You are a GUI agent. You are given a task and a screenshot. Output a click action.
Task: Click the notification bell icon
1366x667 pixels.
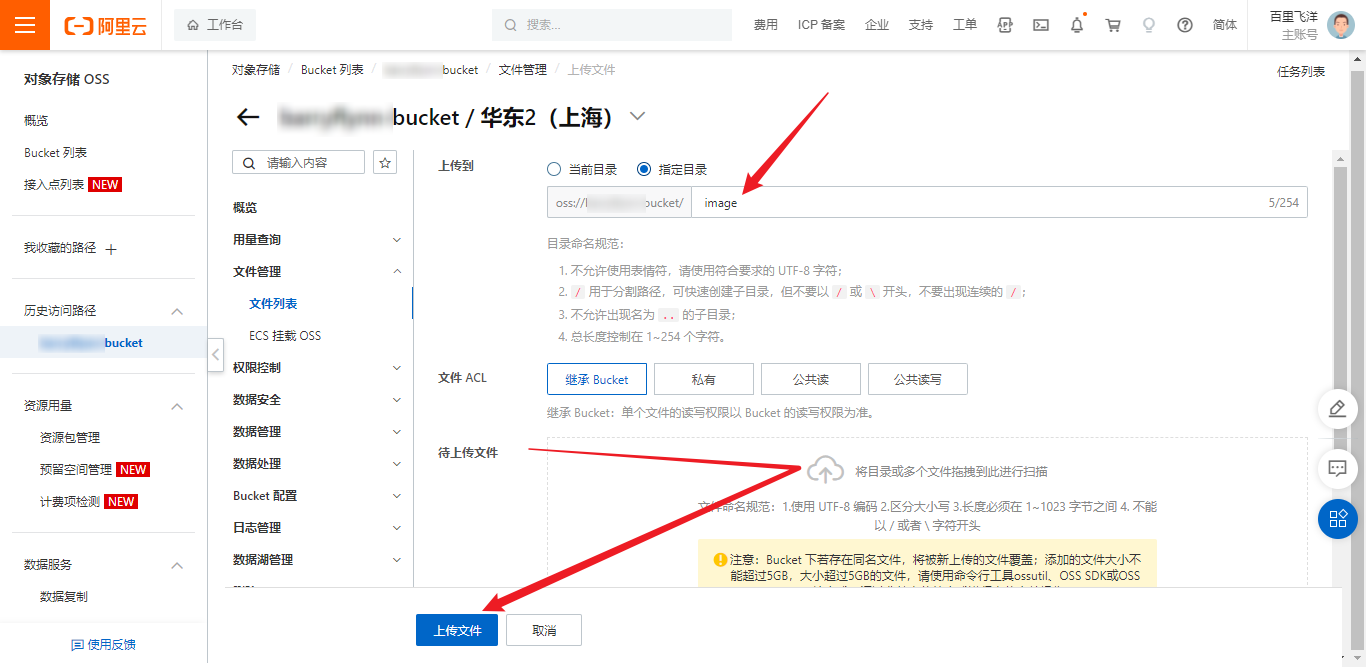1077,25
